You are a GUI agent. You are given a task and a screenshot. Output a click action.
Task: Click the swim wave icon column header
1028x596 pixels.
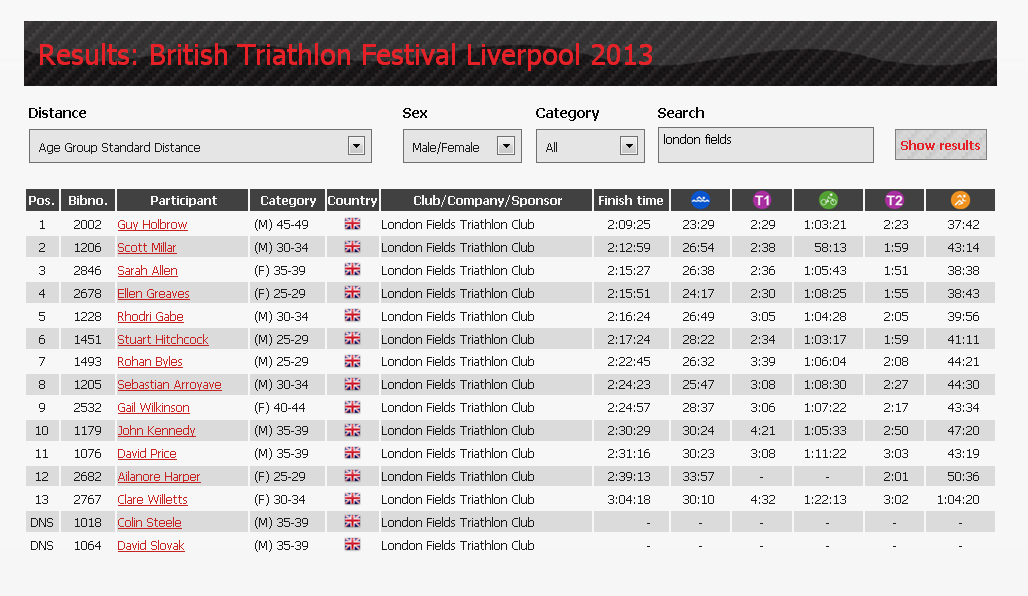coord(700,200)
